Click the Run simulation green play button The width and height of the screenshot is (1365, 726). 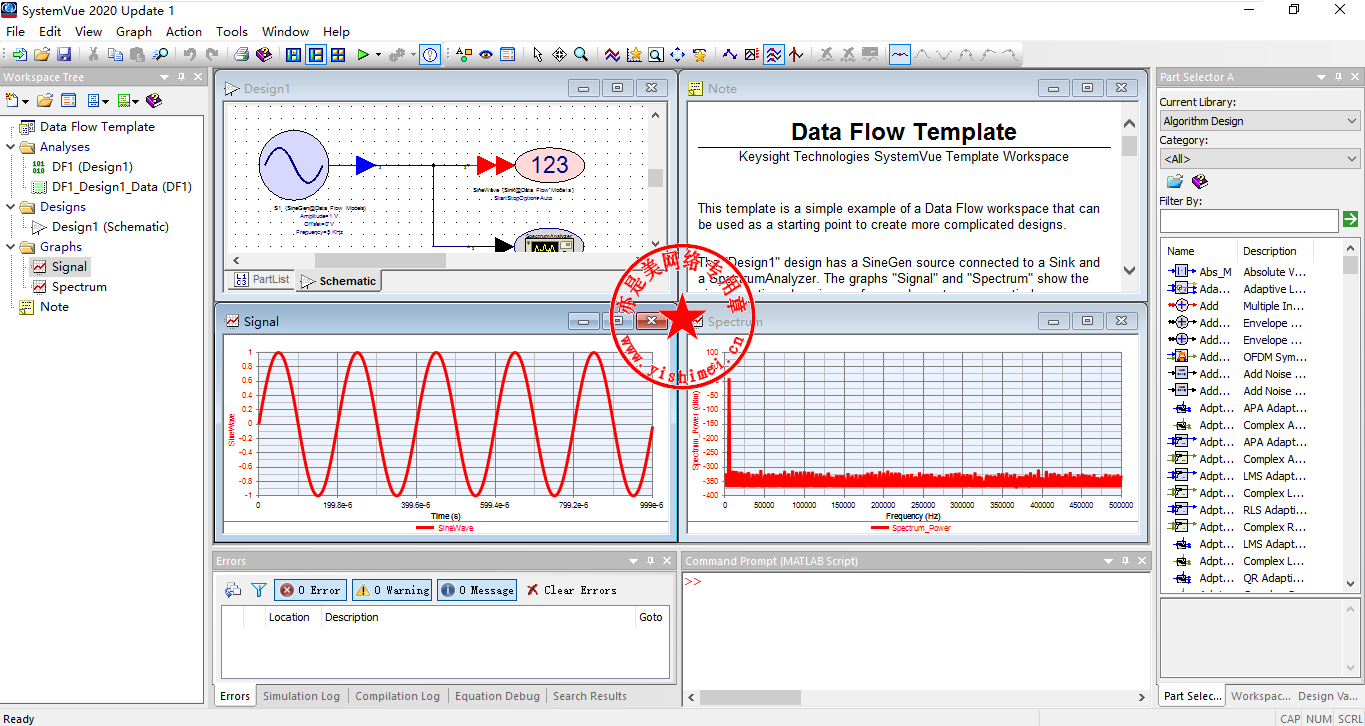point(362,55)
